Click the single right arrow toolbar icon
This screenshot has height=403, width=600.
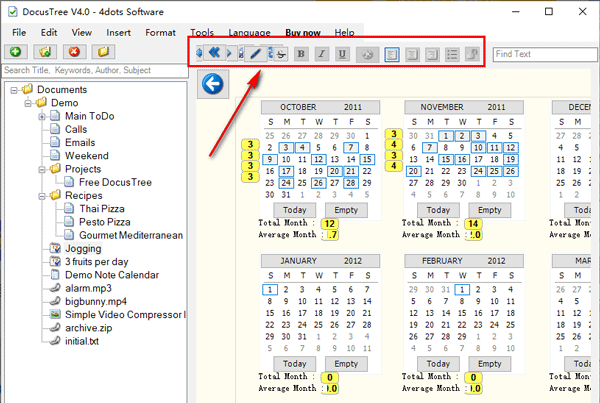(229, 53)
